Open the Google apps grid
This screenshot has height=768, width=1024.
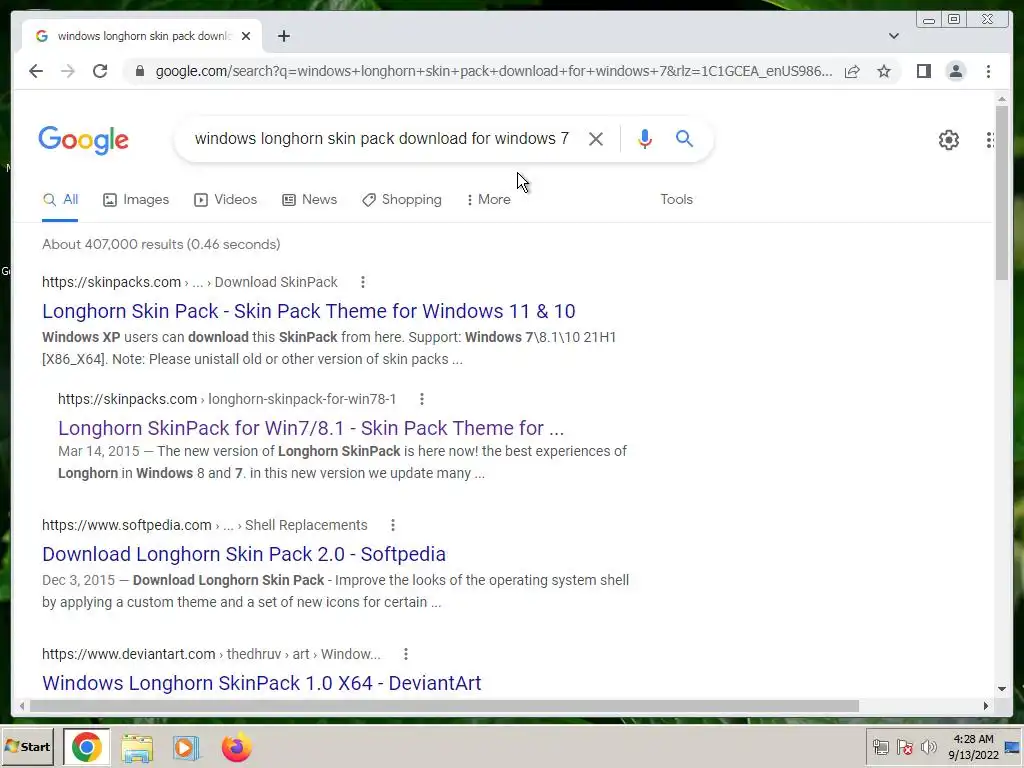[x=990, y=140]
